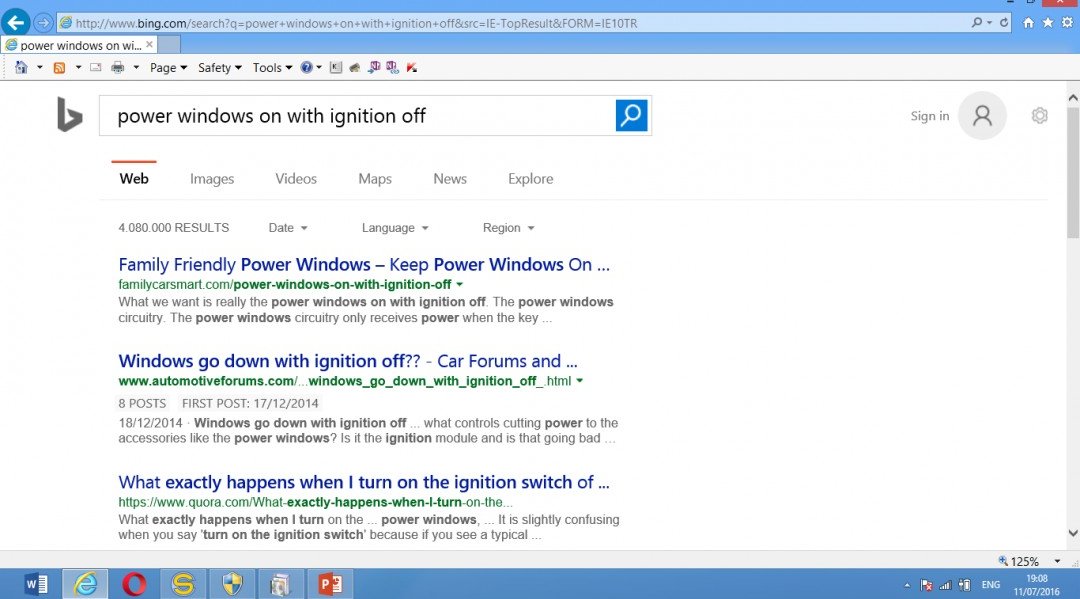Viewport: 1080px width, 599px height.
Task: Click the Print icon in command bar
Action: point(118,67)
